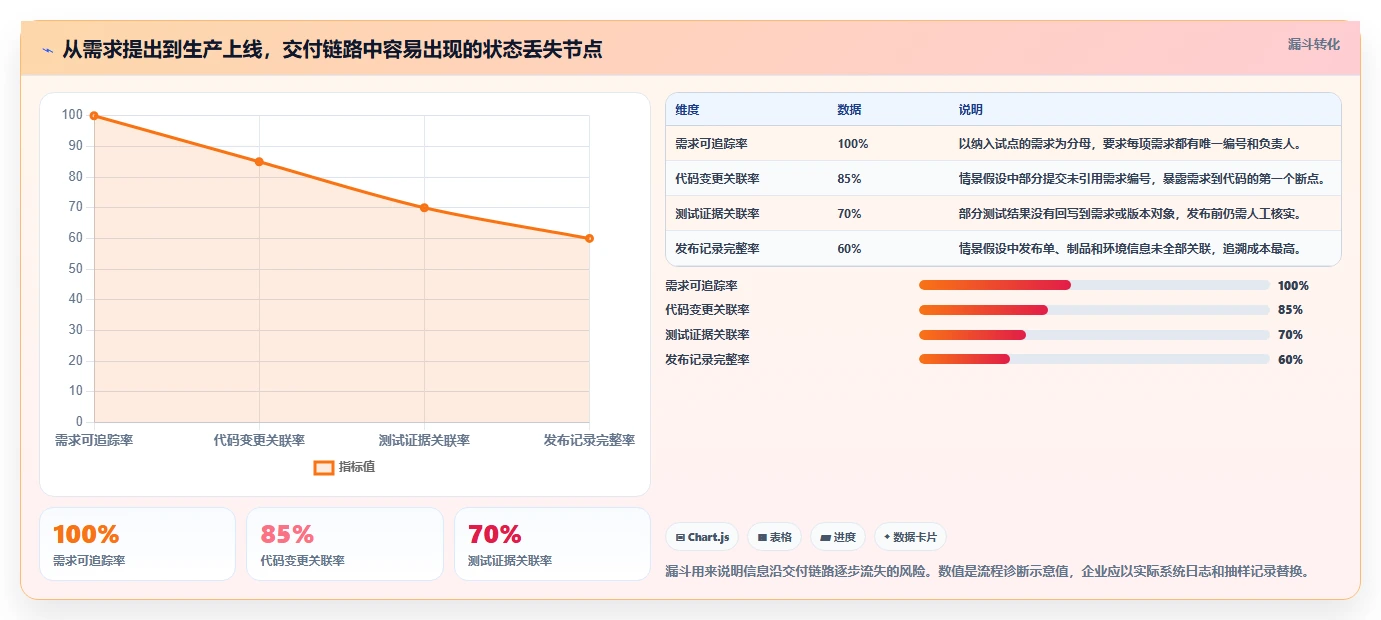Open the 70% 测试证据关联率 stat card
This screenshot has height=620, width=1381.
tap(552, 544)
